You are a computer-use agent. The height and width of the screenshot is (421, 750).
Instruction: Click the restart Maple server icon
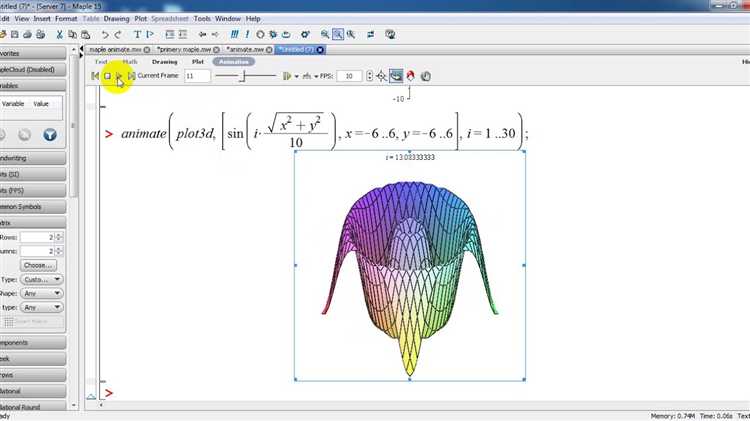click(x=286, y=34)
